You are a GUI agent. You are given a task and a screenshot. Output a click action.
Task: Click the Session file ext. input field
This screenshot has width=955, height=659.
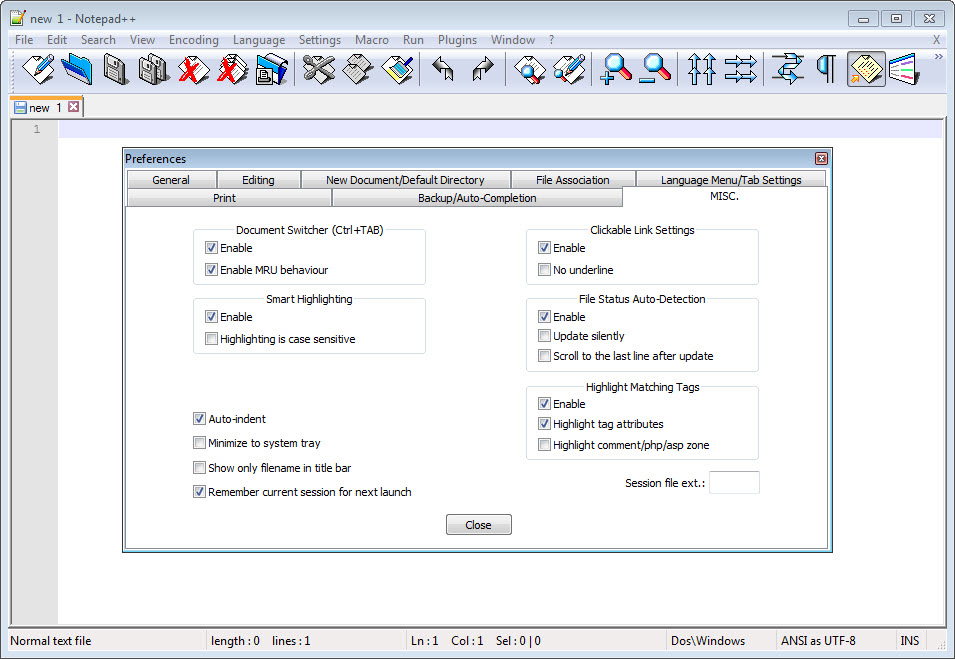(x=734, y=483)
